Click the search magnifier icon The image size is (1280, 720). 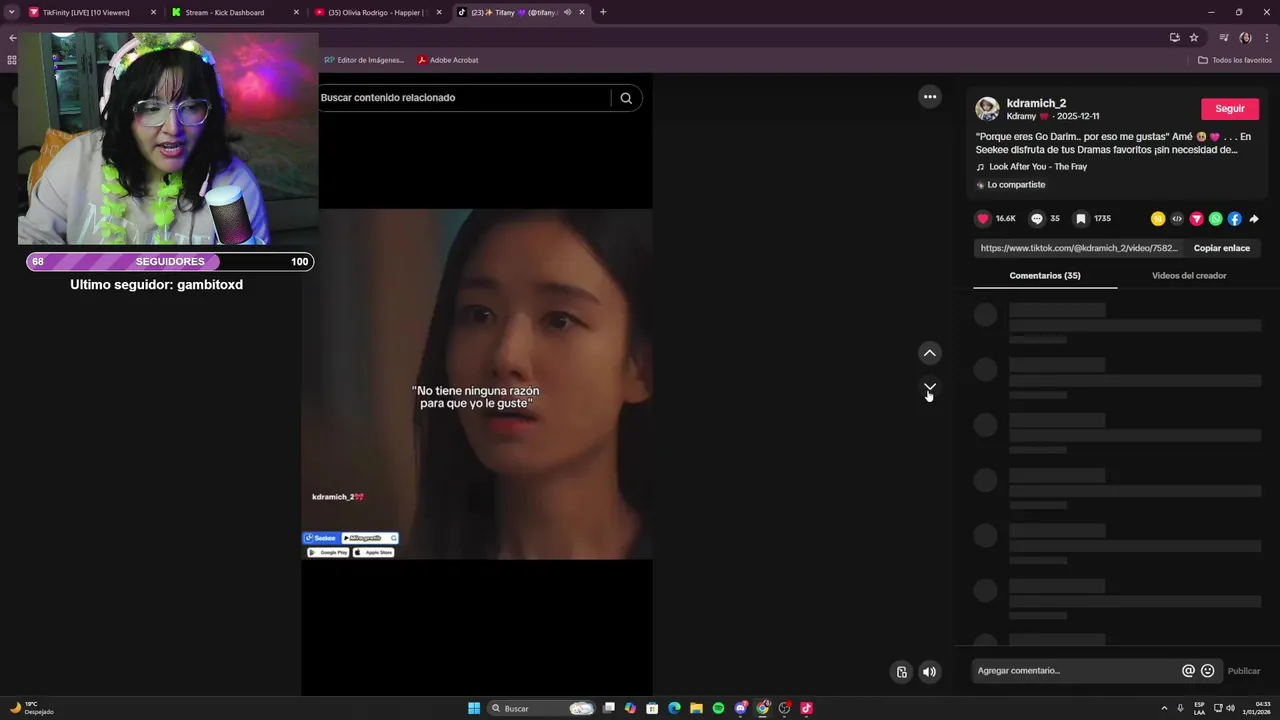626,98
